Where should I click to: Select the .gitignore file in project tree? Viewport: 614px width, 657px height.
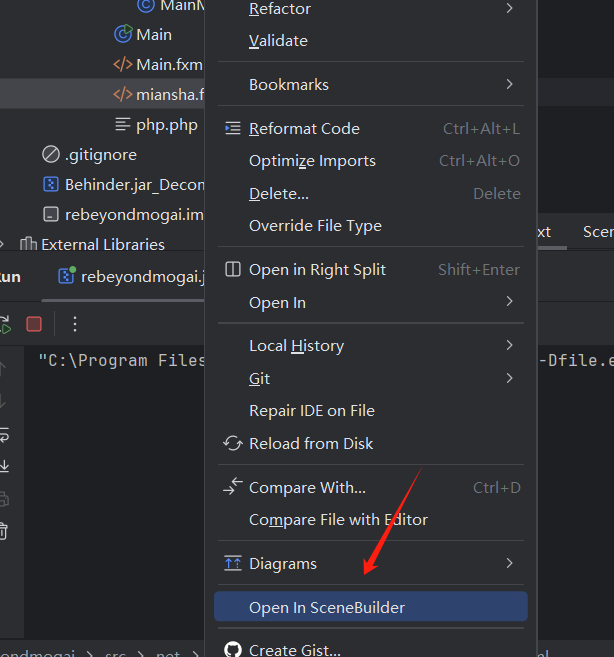pos(90,155)
